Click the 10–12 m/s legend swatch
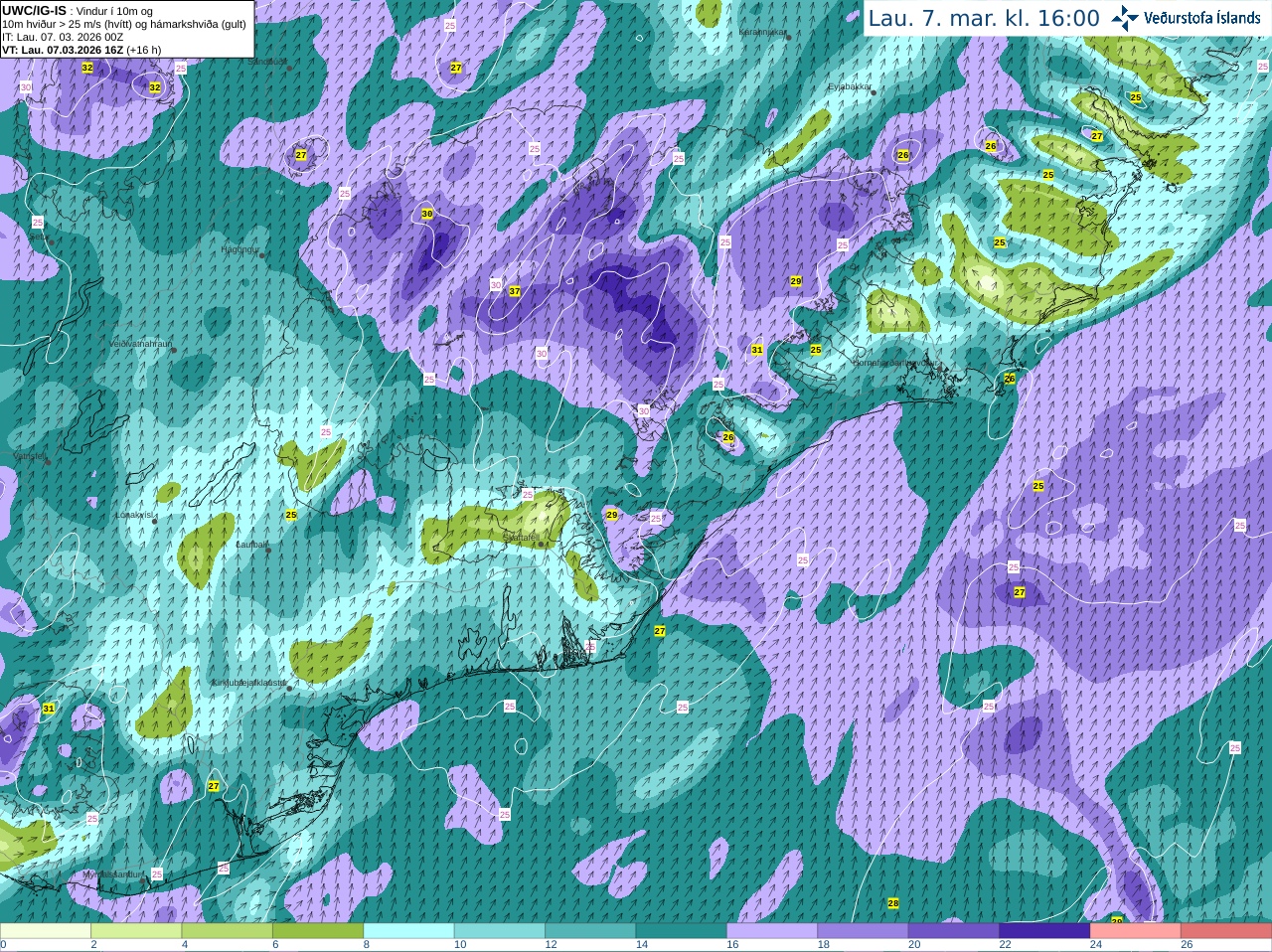The width and height of the screenshot is (1272, 952). click(500, 931)
